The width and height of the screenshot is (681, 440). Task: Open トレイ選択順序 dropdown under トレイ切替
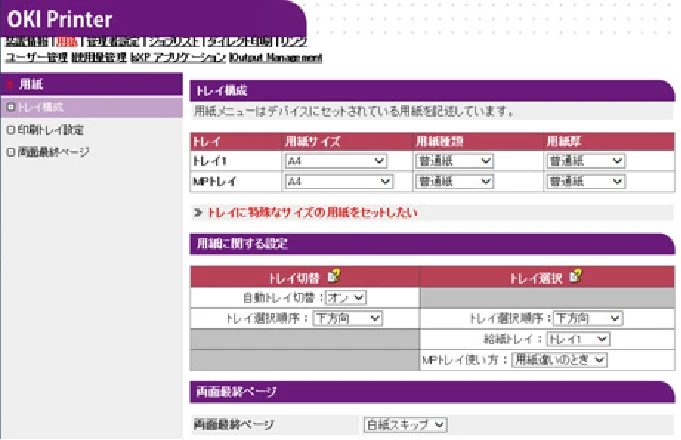click(347, 318)
